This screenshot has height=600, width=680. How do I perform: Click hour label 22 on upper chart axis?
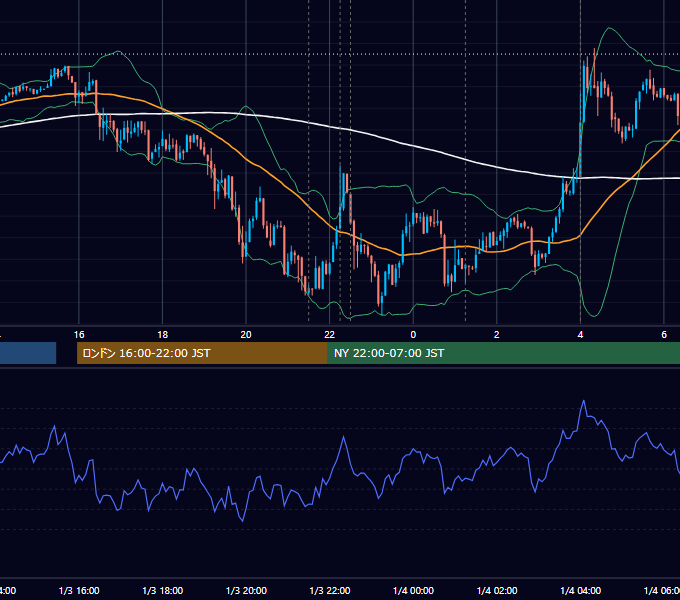click(330, 335)
